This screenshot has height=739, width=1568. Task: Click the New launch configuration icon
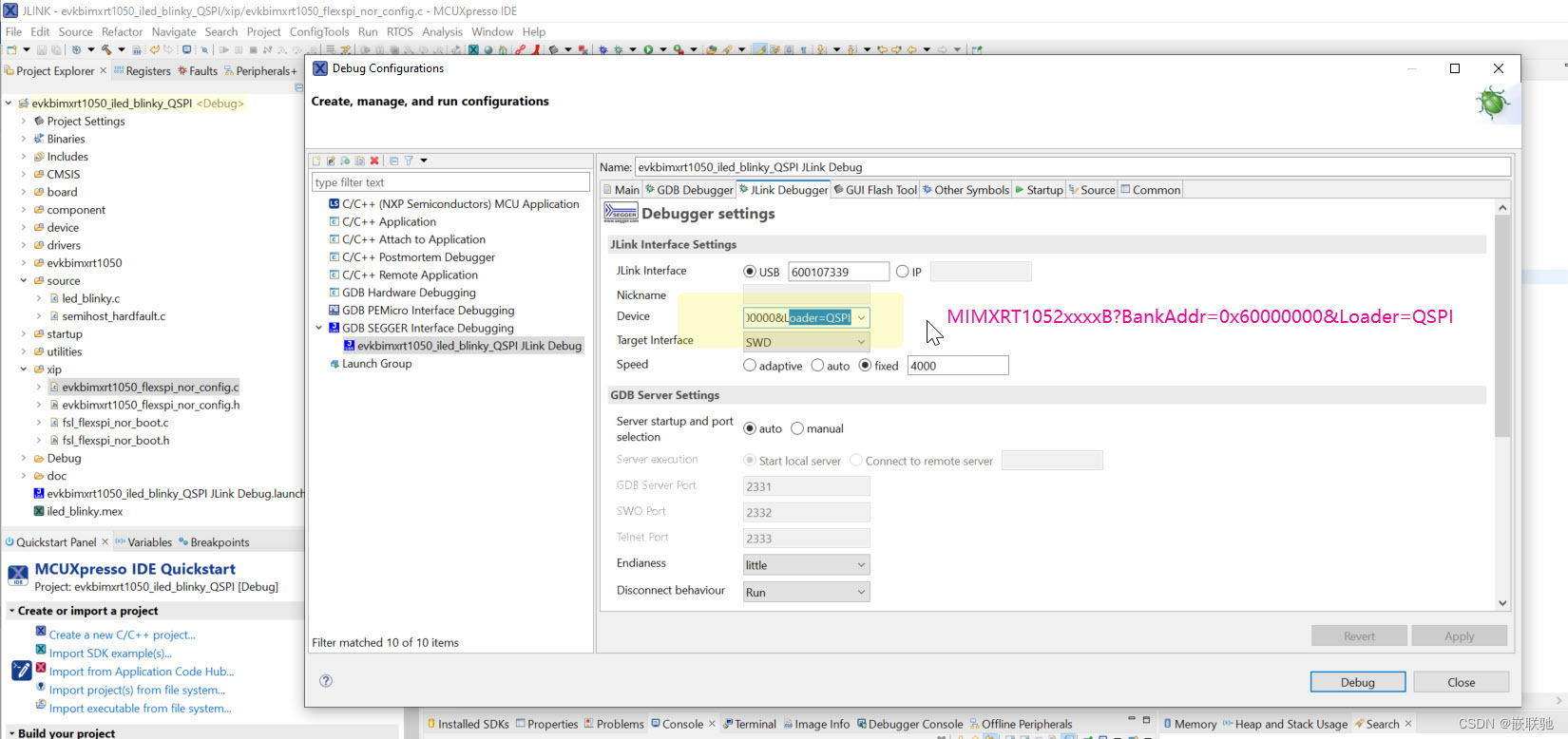[317, 161]
